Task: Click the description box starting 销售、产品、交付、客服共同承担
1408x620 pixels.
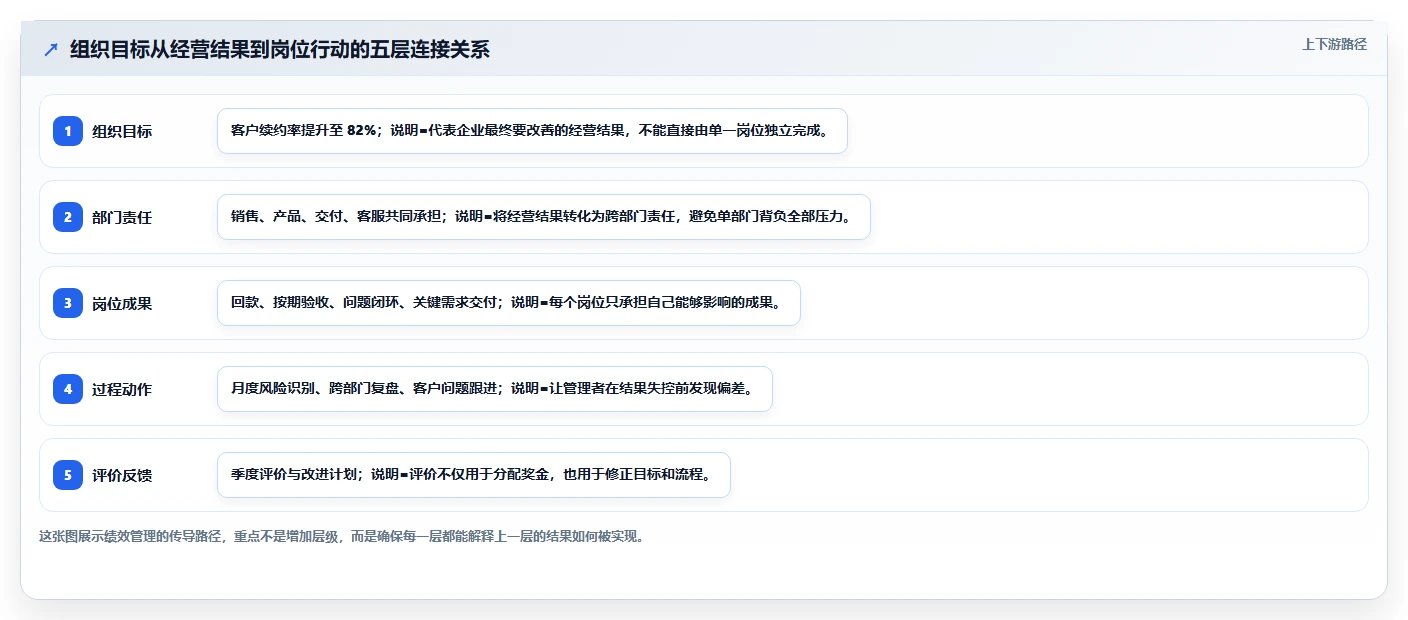Action: tap(544, 217)
